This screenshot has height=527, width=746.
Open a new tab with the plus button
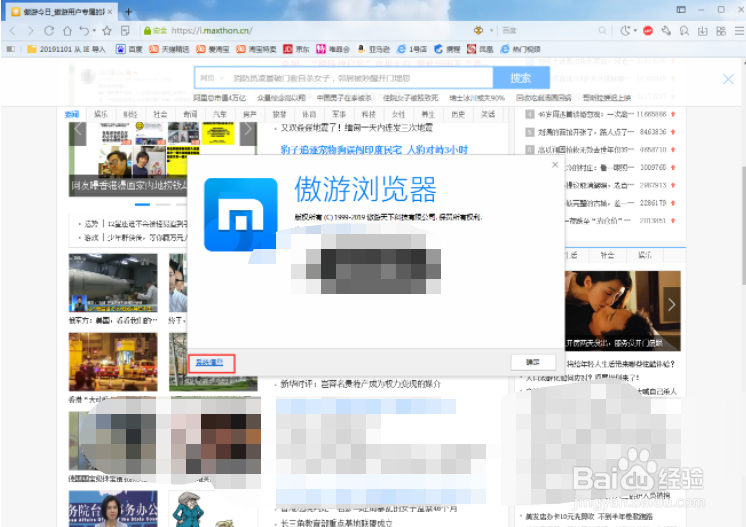point(128,11)
